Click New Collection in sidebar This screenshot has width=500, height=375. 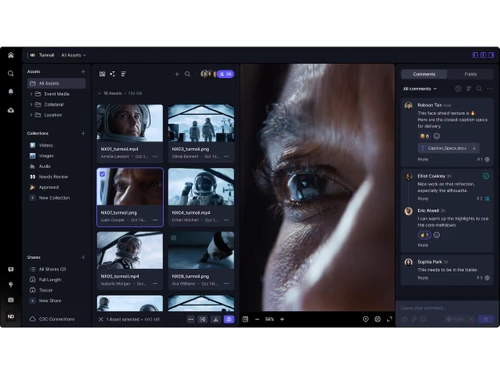pos(54,198)
